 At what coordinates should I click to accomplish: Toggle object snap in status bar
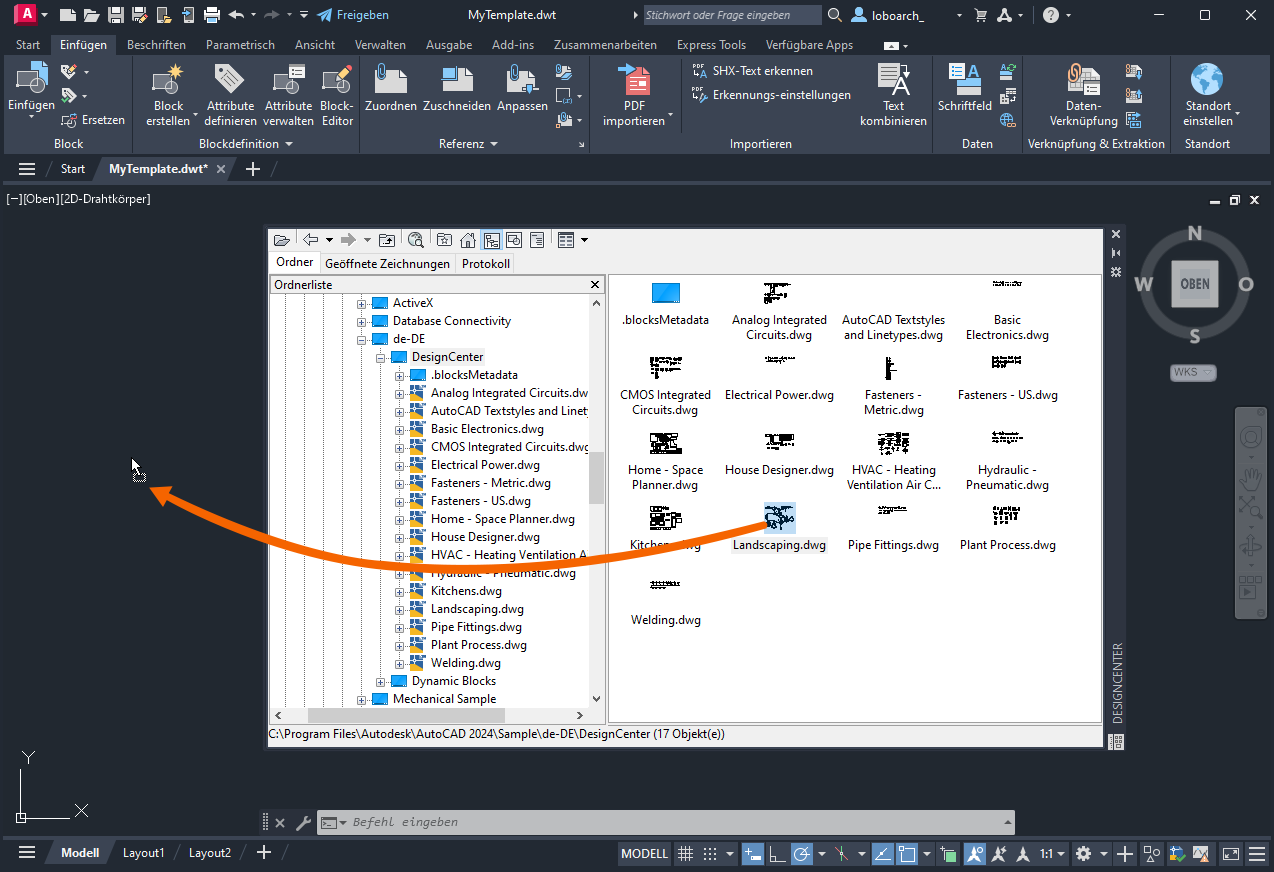(x=907, y=854)
